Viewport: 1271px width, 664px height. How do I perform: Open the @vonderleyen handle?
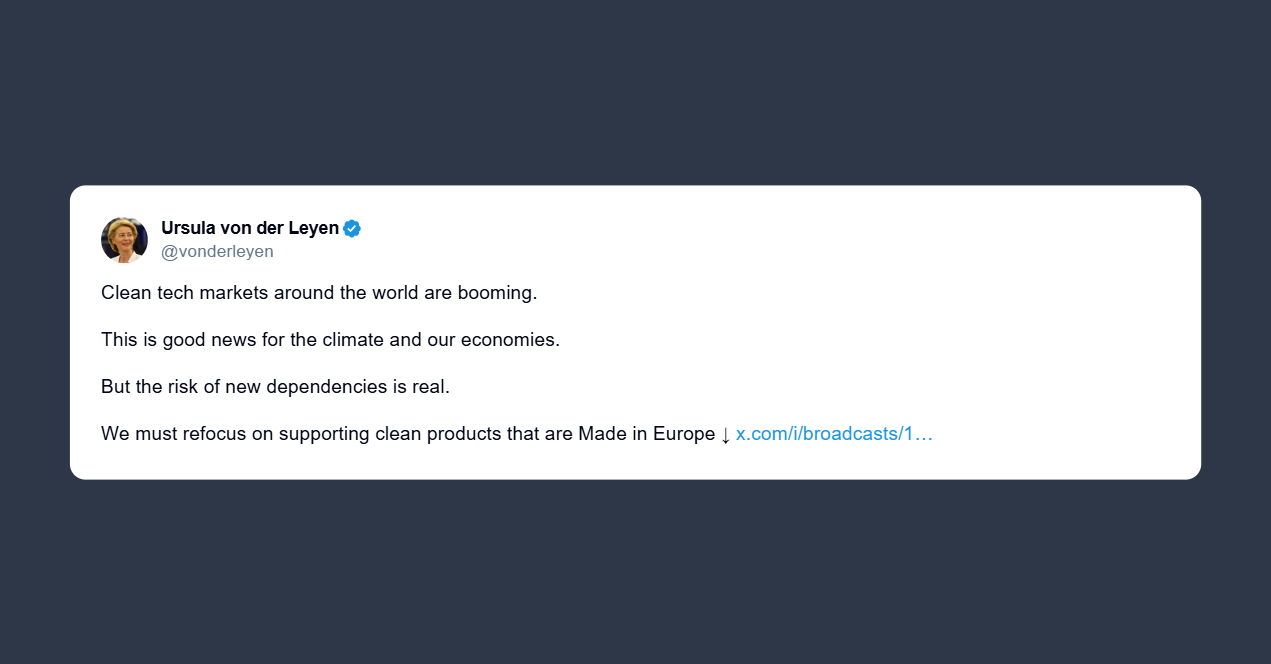click(217, 252)
